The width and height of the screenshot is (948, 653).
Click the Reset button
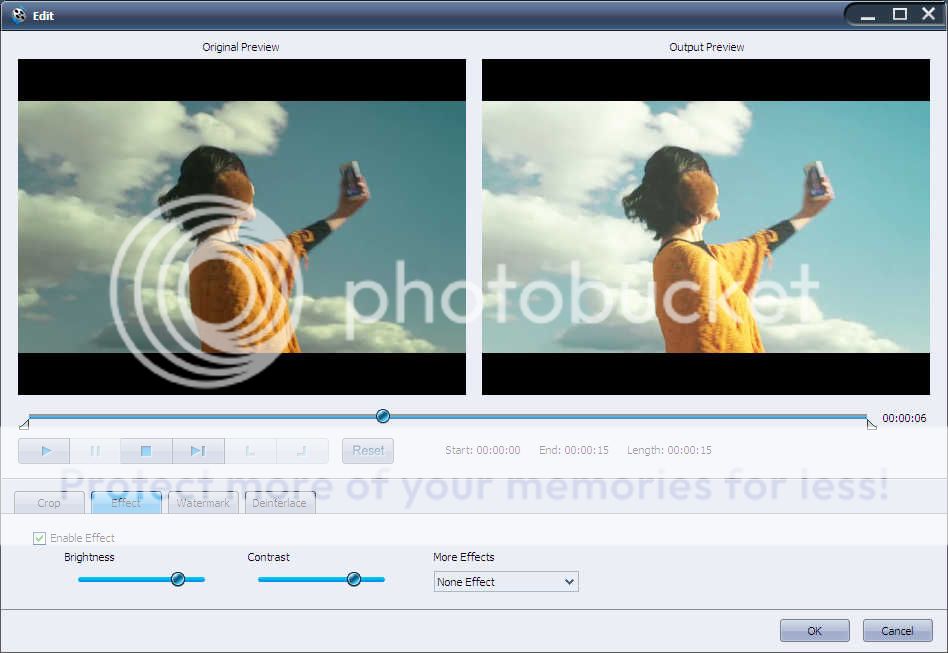point(368,451)
